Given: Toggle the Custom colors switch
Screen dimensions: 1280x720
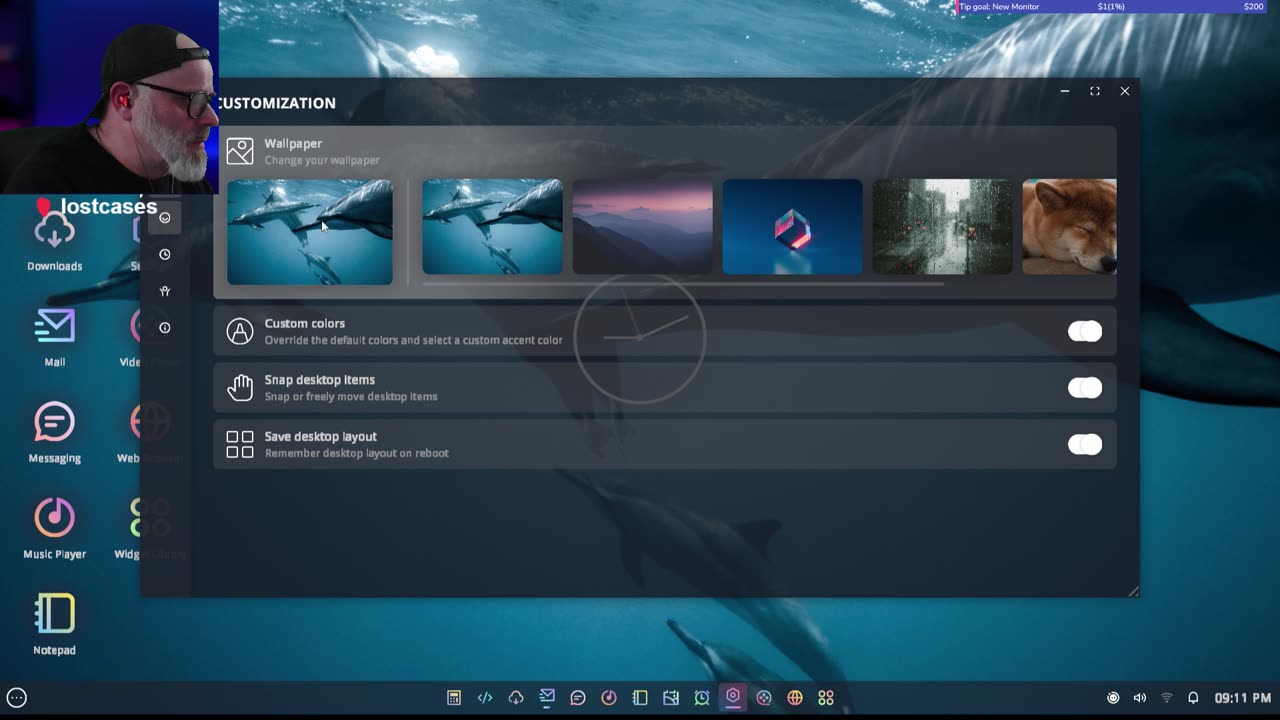Looking at the screenshot, I should click(x=1084, y=331).
